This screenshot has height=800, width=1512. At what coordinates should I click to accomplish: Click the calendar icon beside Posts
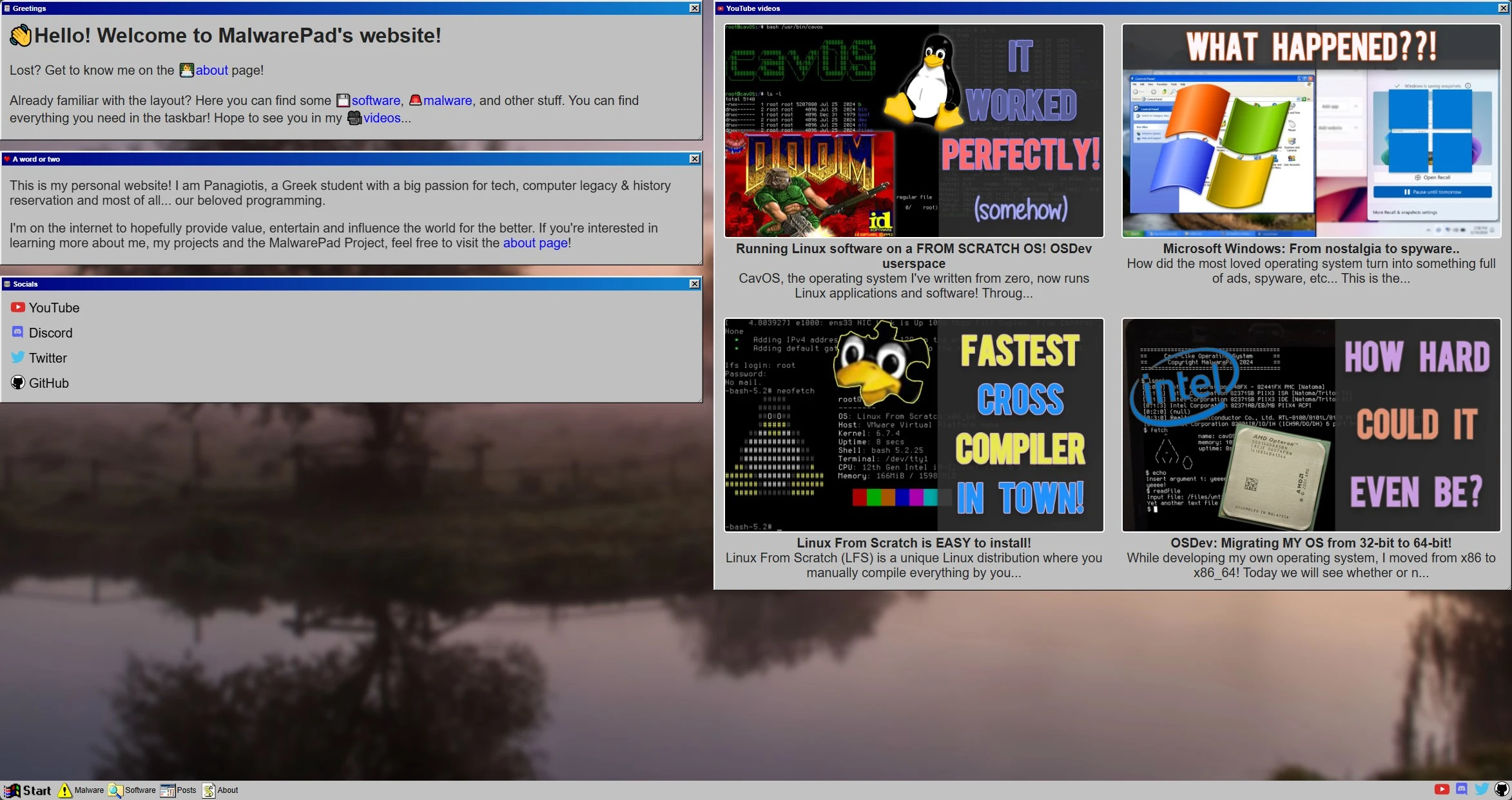click(x=168, y=790)
